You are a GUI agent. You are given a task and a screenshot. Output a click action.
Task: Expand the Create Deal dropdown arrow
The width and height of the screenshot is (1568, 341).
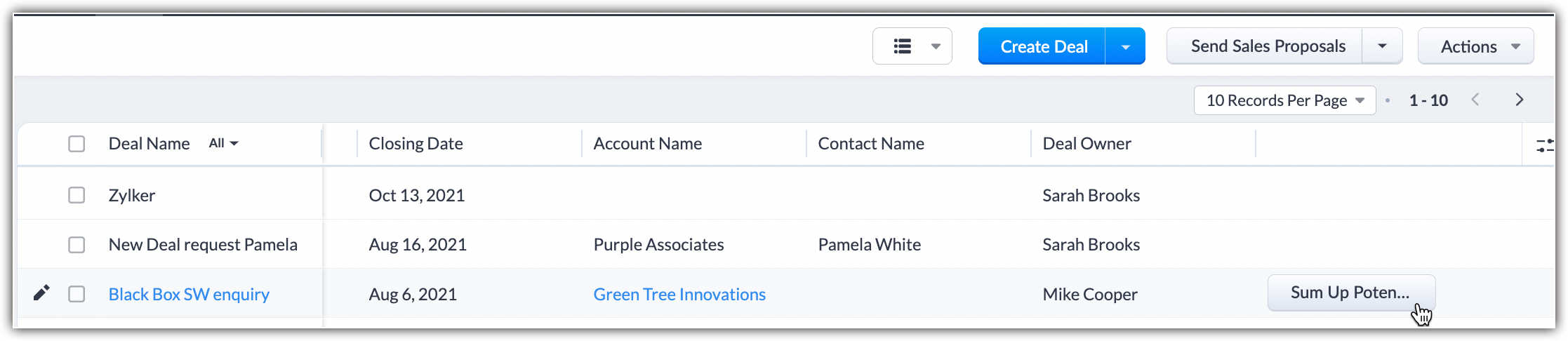tap(1125, 47)
